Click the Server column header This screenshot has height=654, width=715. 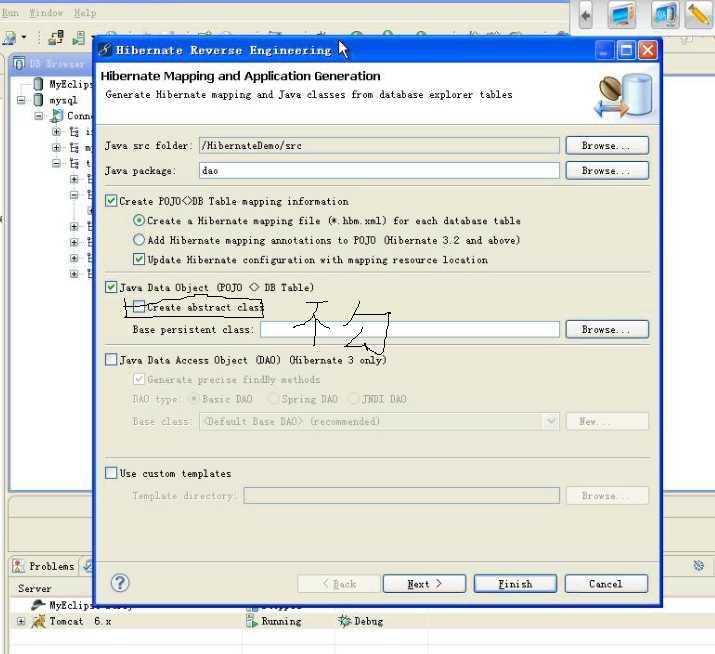tap(35, 588)
